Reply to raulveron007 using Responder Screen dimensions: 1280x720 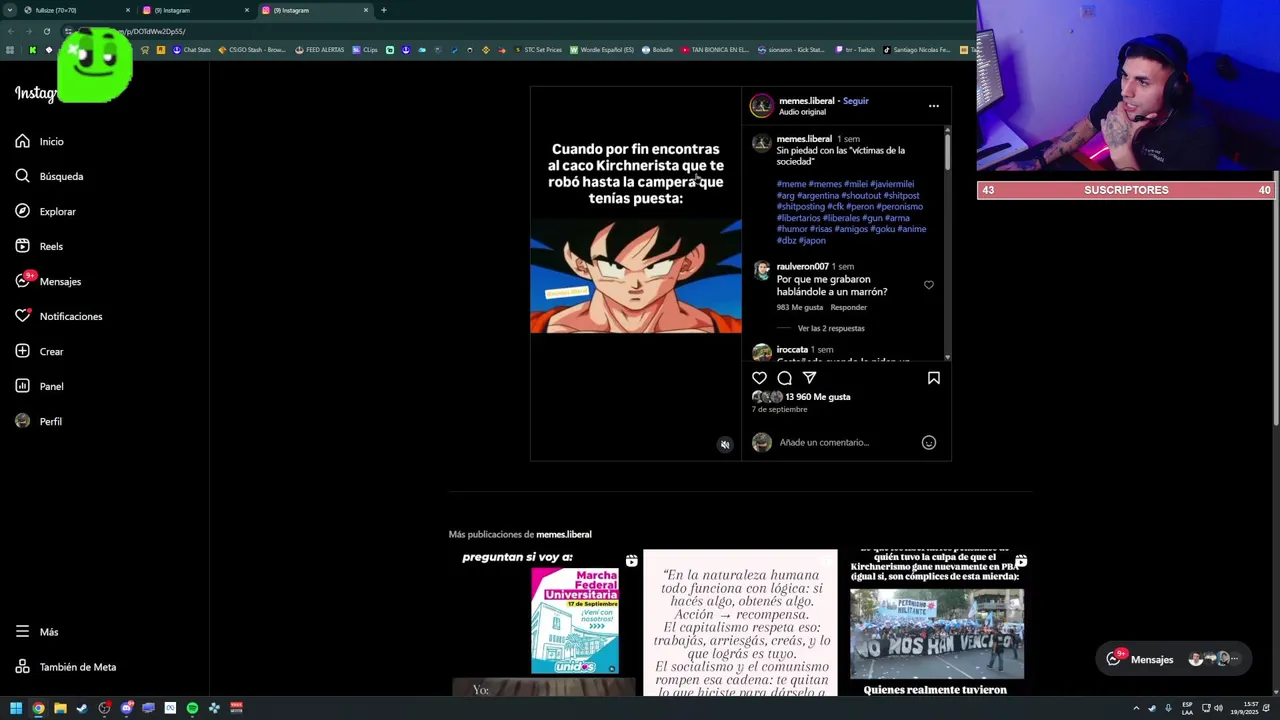[848, 307]
